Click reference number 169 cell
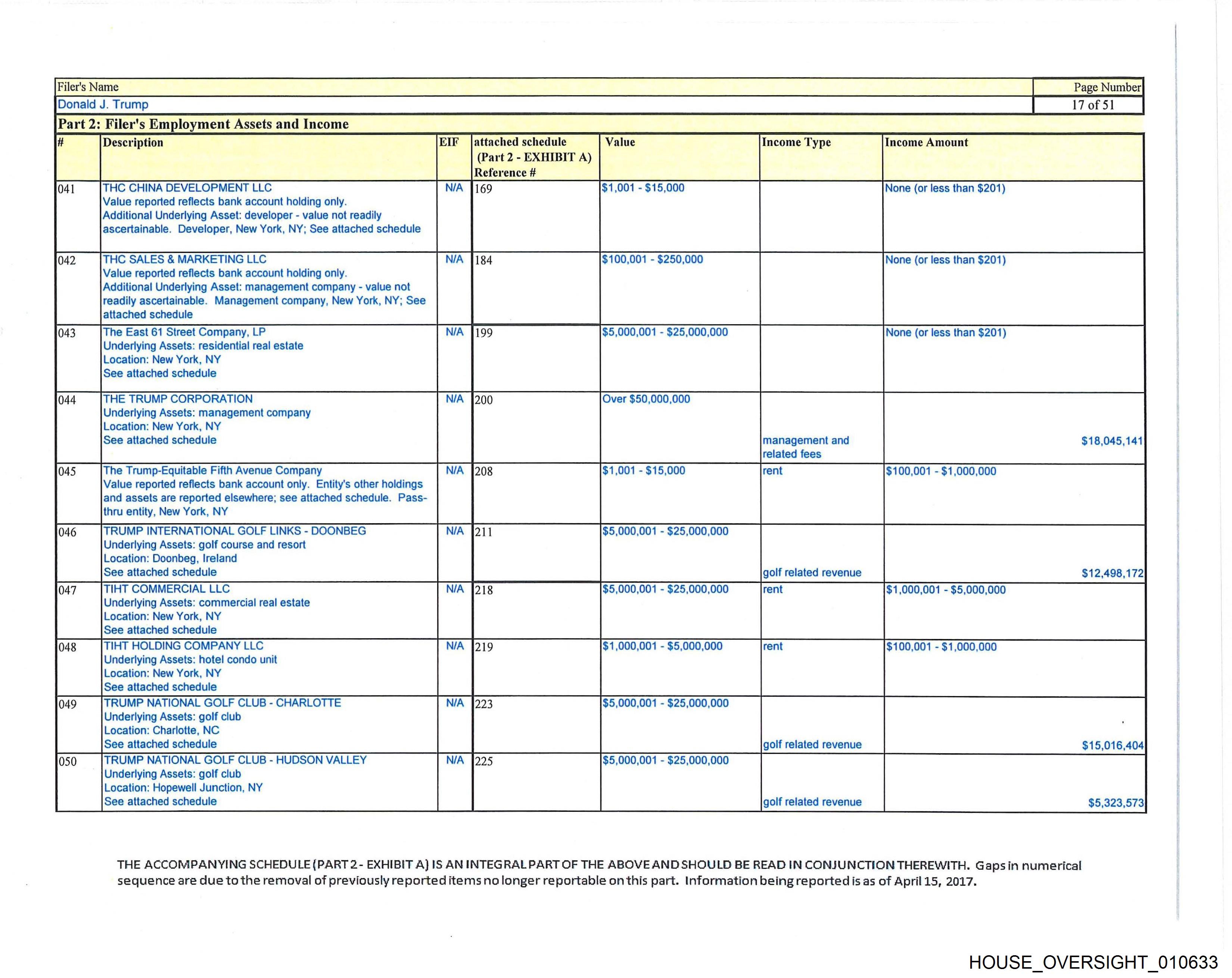Screen dimensions: 1232x978 pyautogui.click(x=483, y=189)
